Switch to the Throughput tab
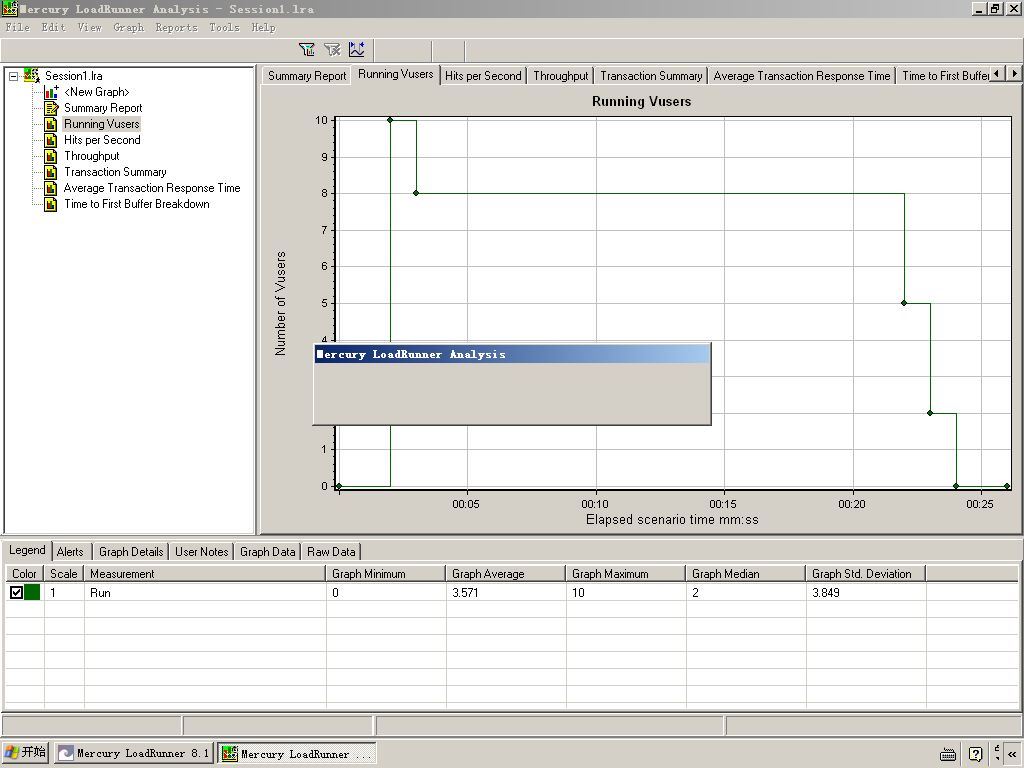The height and width of the screenshot is (768, 1024). pyautogui.click(x=560, y=76)
